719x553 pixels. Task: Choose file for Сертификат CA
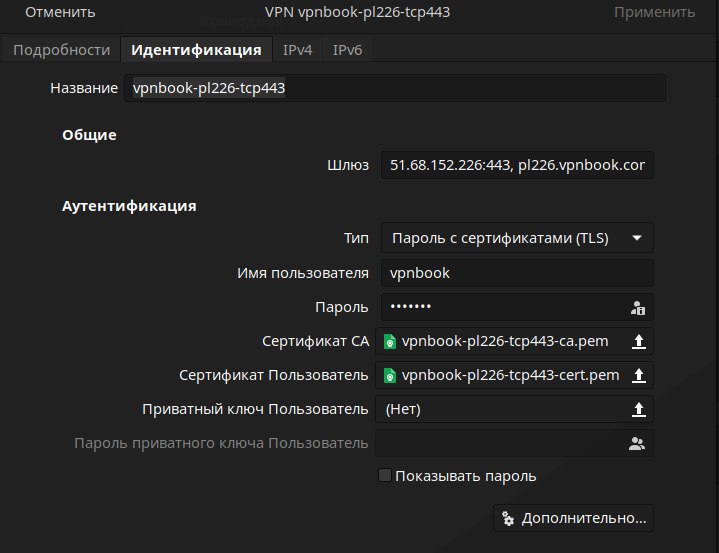514,341
